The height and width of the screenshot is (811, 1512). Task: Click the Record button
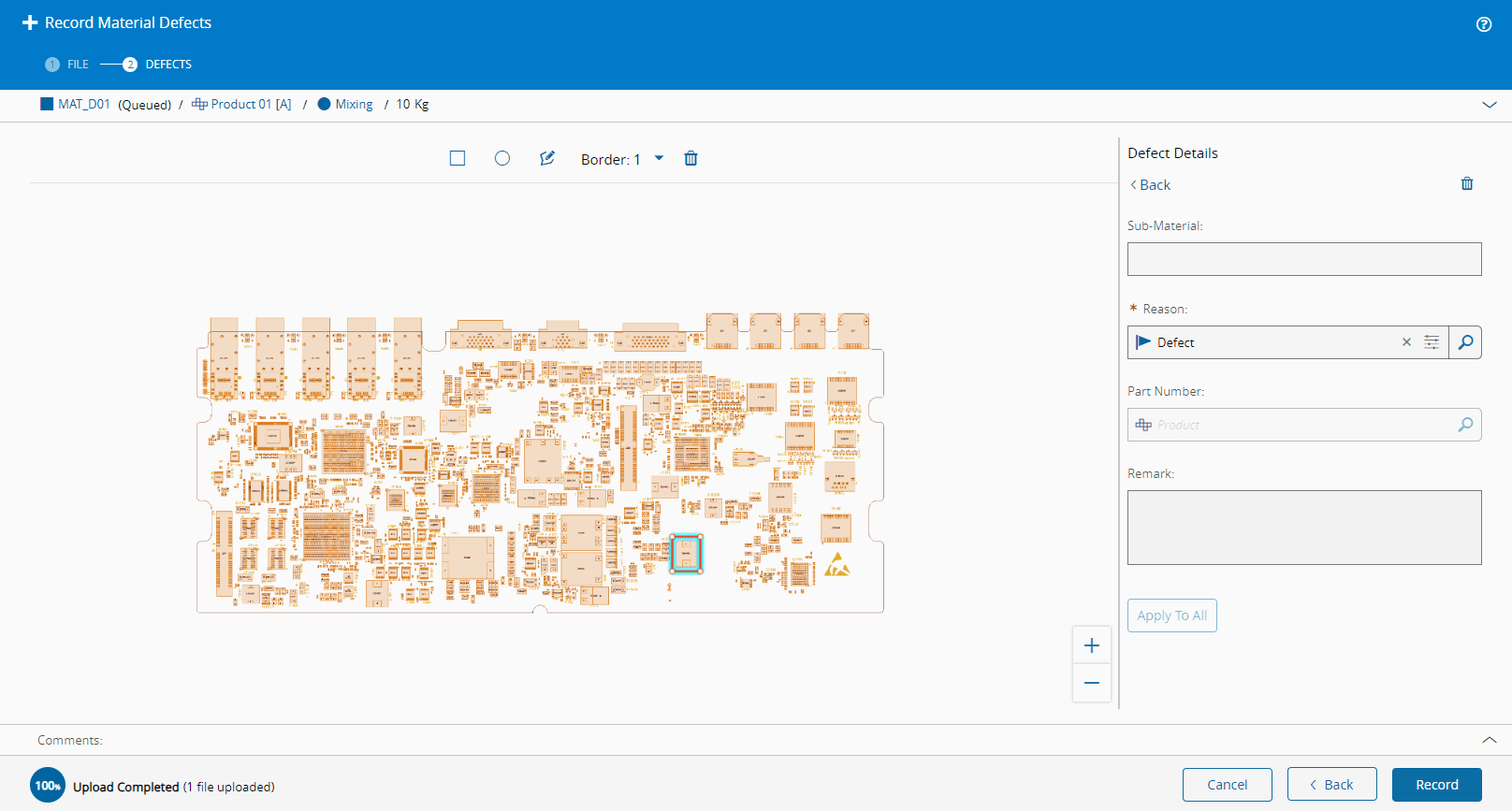1436,785
